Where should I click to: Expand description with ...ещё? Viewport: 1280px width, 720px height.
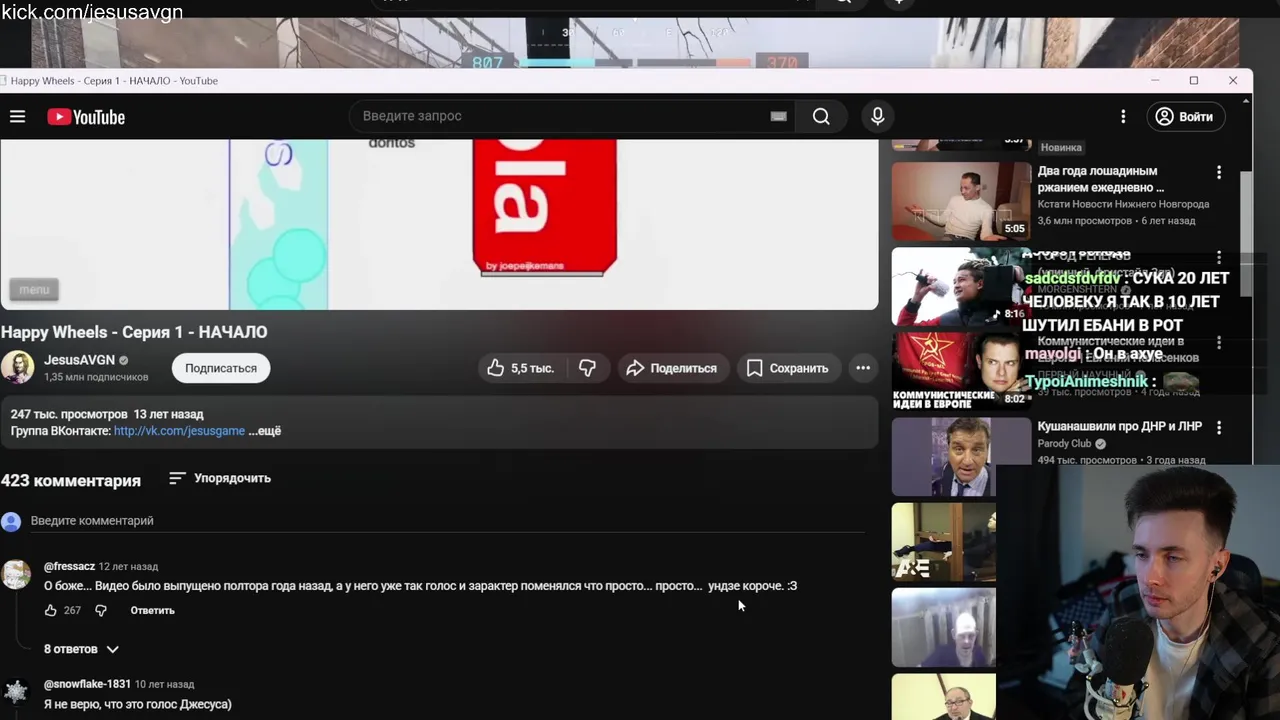(265, 431)
